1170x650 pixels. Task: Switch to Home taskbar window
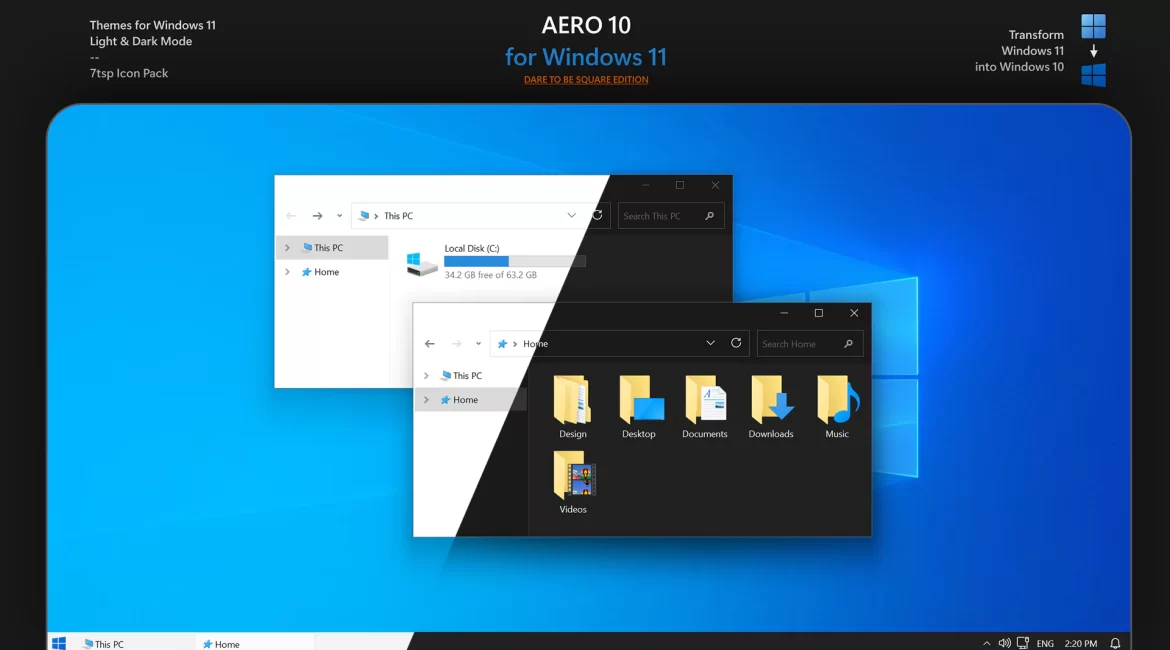point(222,644)
